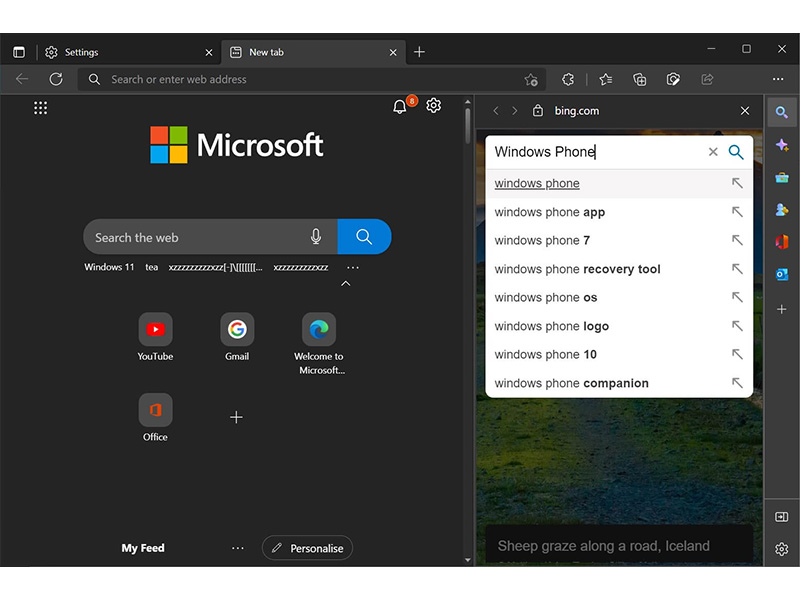Open the Favorites list icon
Screen dimensions: 800x600
[606, 79]
